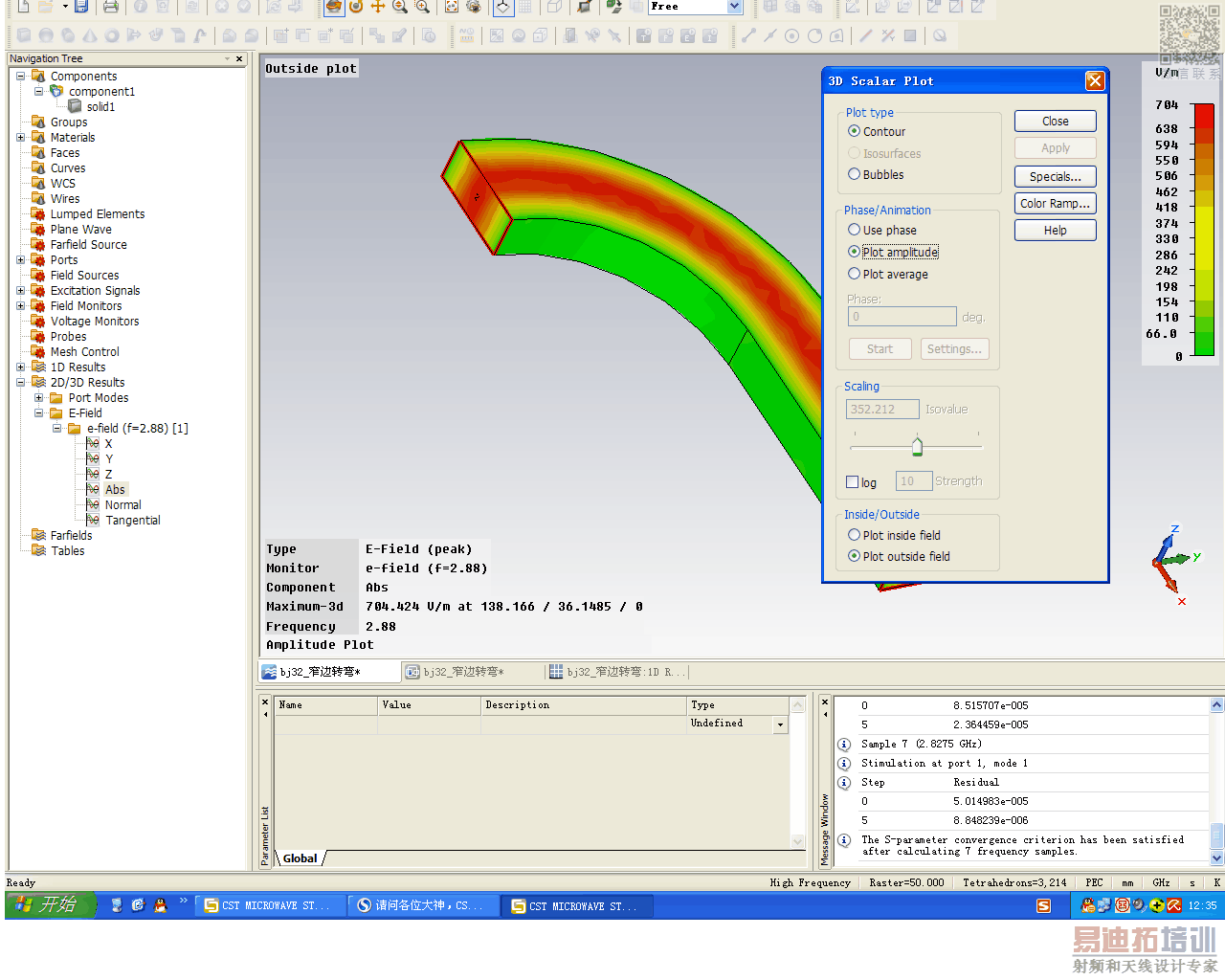Expand the Excitation Signals tree node

tap(20, 290)
